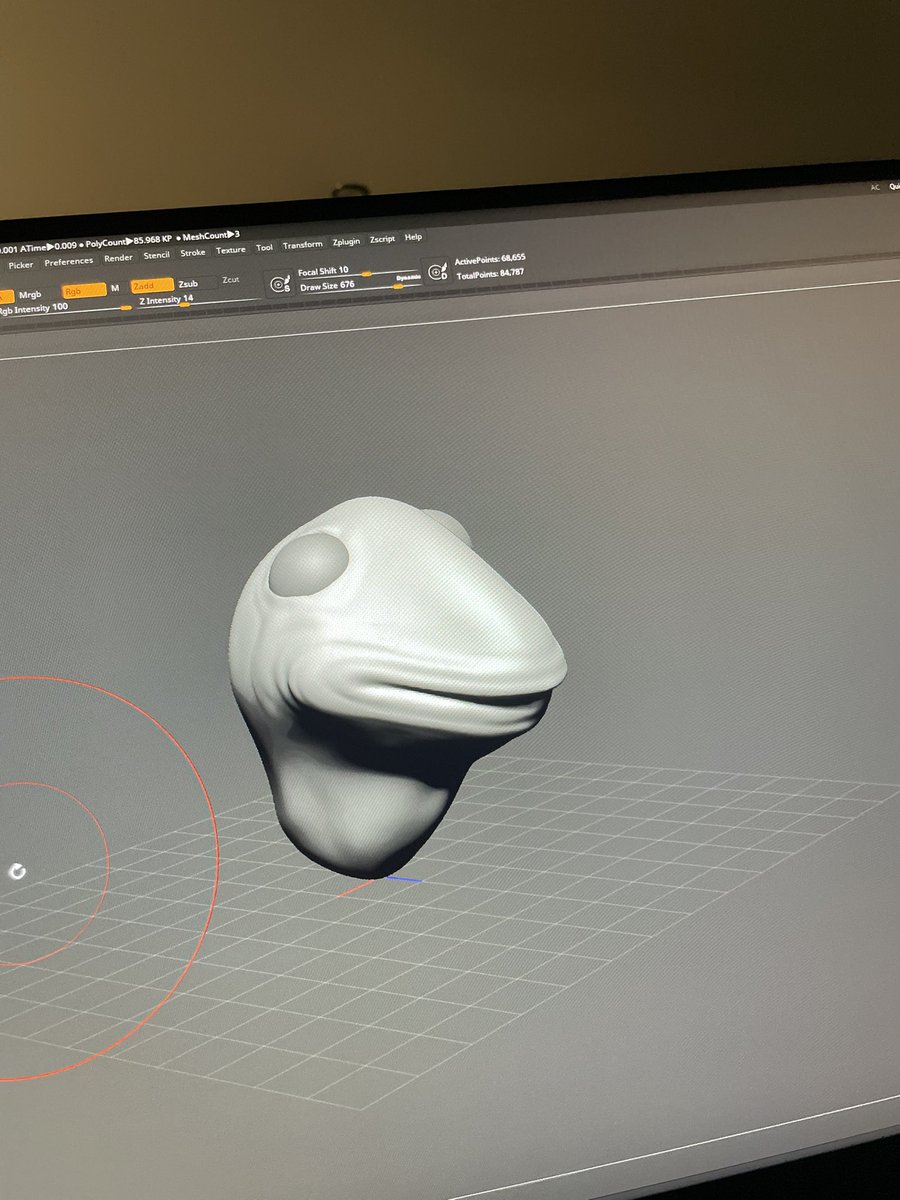Open the Preferences menu

68,262
